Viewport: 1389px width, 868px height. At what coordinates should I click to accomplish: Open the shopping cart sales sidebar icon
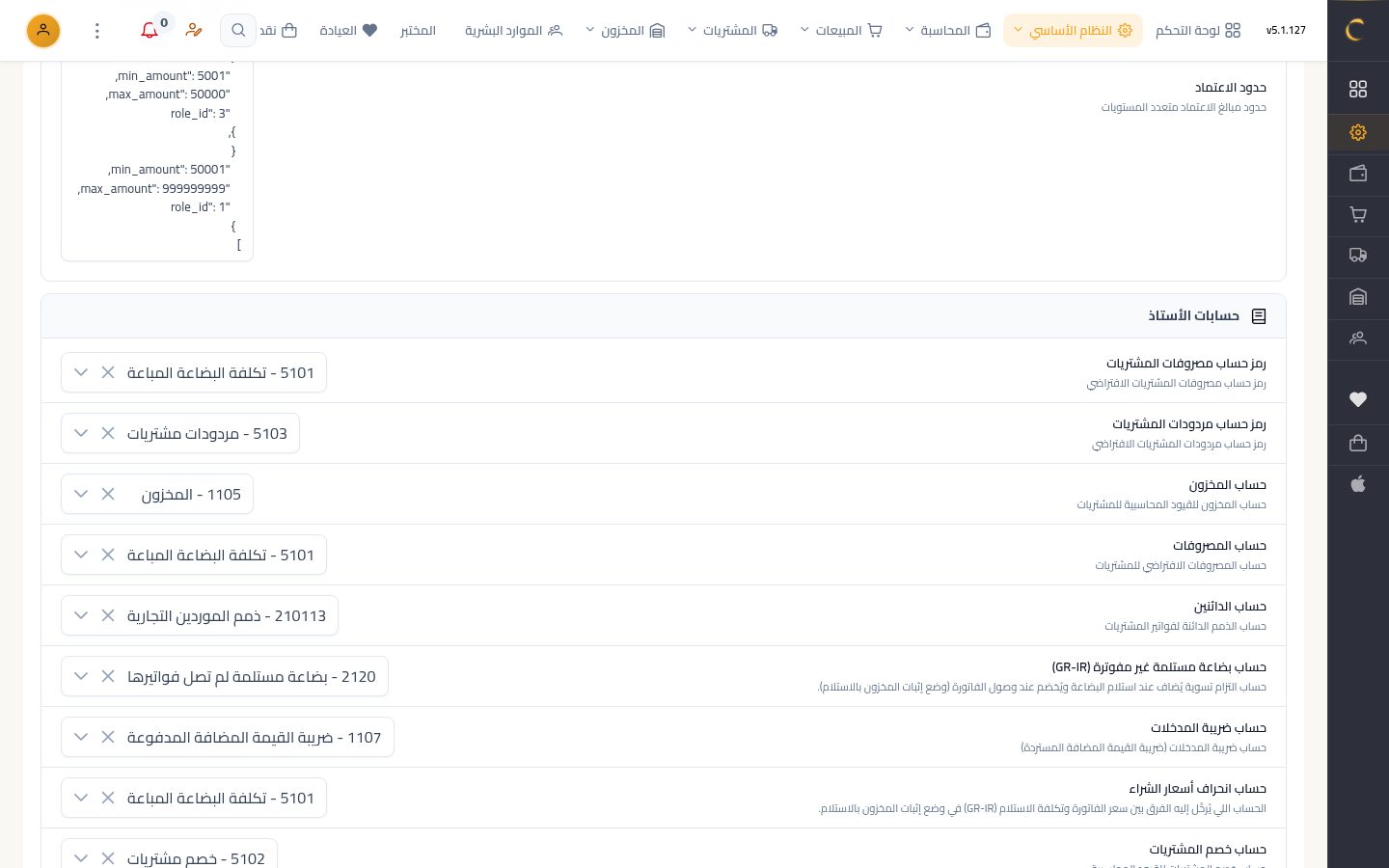[1358, 215]
